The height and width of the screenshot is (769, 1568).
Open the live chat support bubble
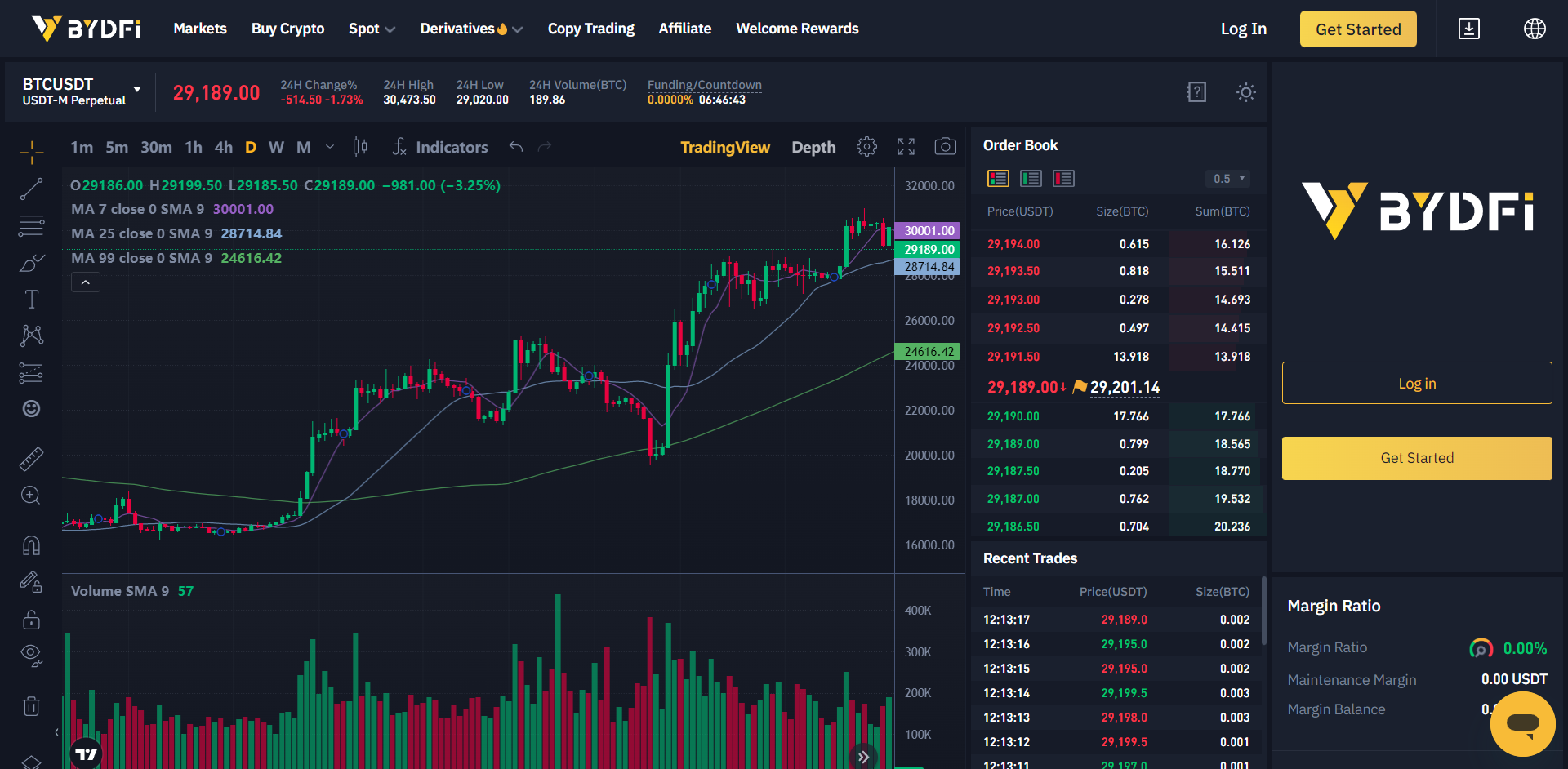pyautogui.click(x=1523, y=724)
